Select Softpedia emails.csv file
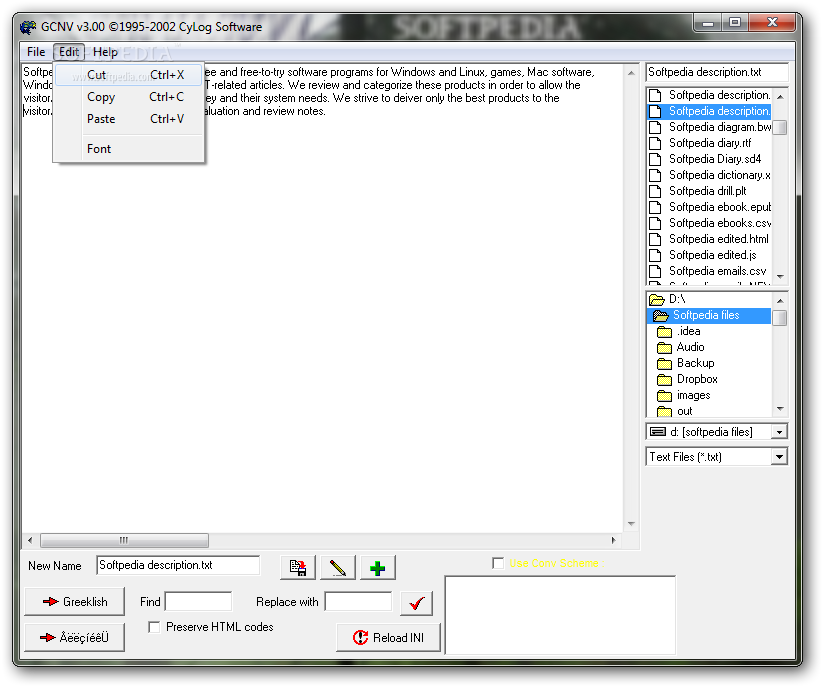 710,271
